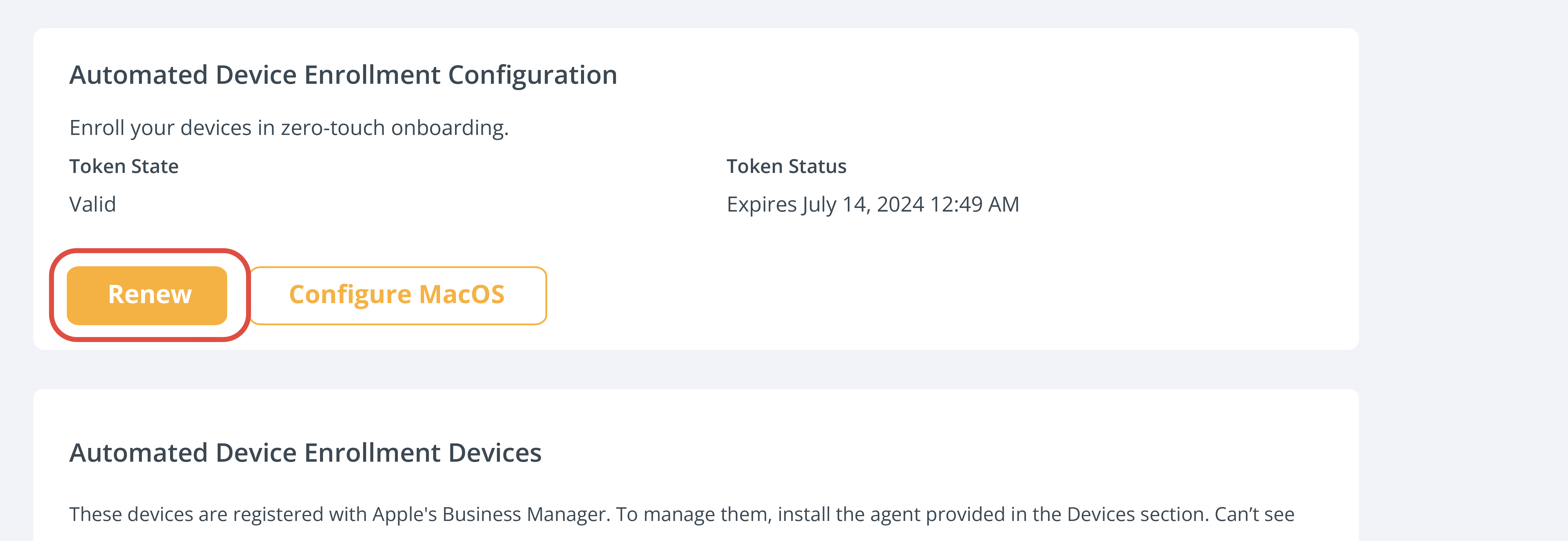Click the Can't see text
1568x541 pixels.
[1254, 515]
